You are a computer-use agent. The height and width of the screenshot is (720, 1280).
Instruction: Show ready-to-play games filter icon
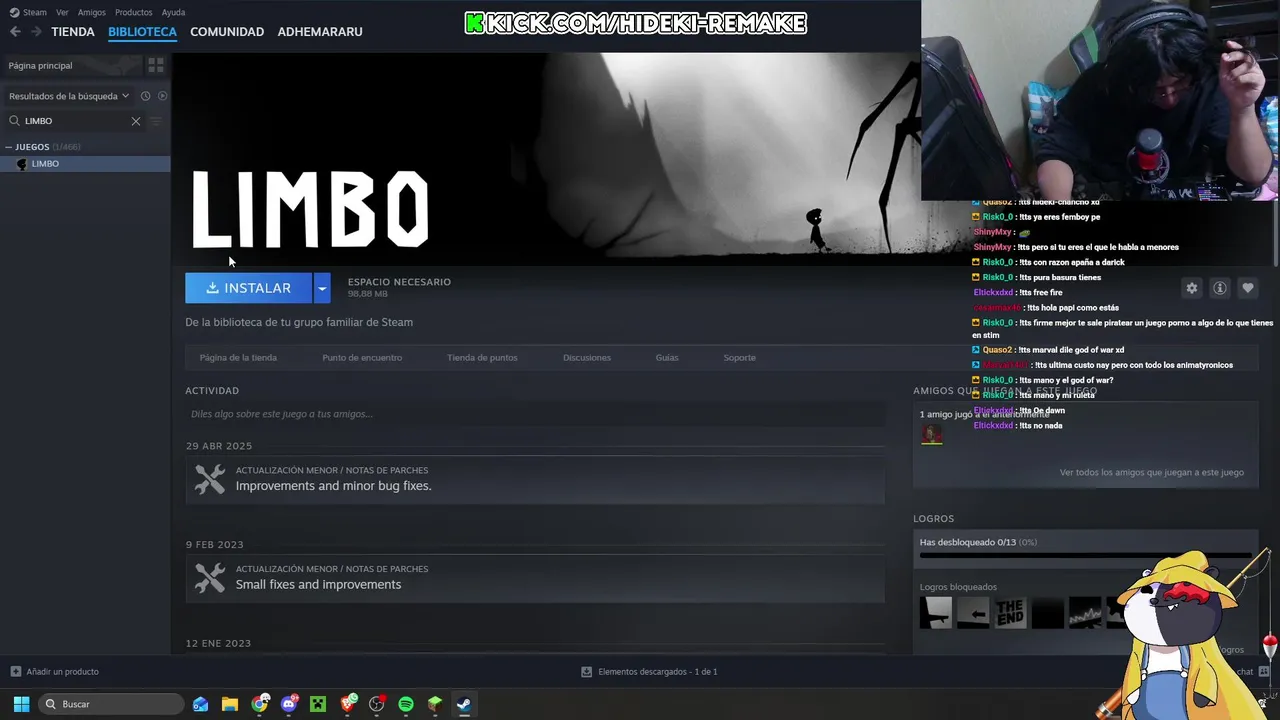click(162, 96)
